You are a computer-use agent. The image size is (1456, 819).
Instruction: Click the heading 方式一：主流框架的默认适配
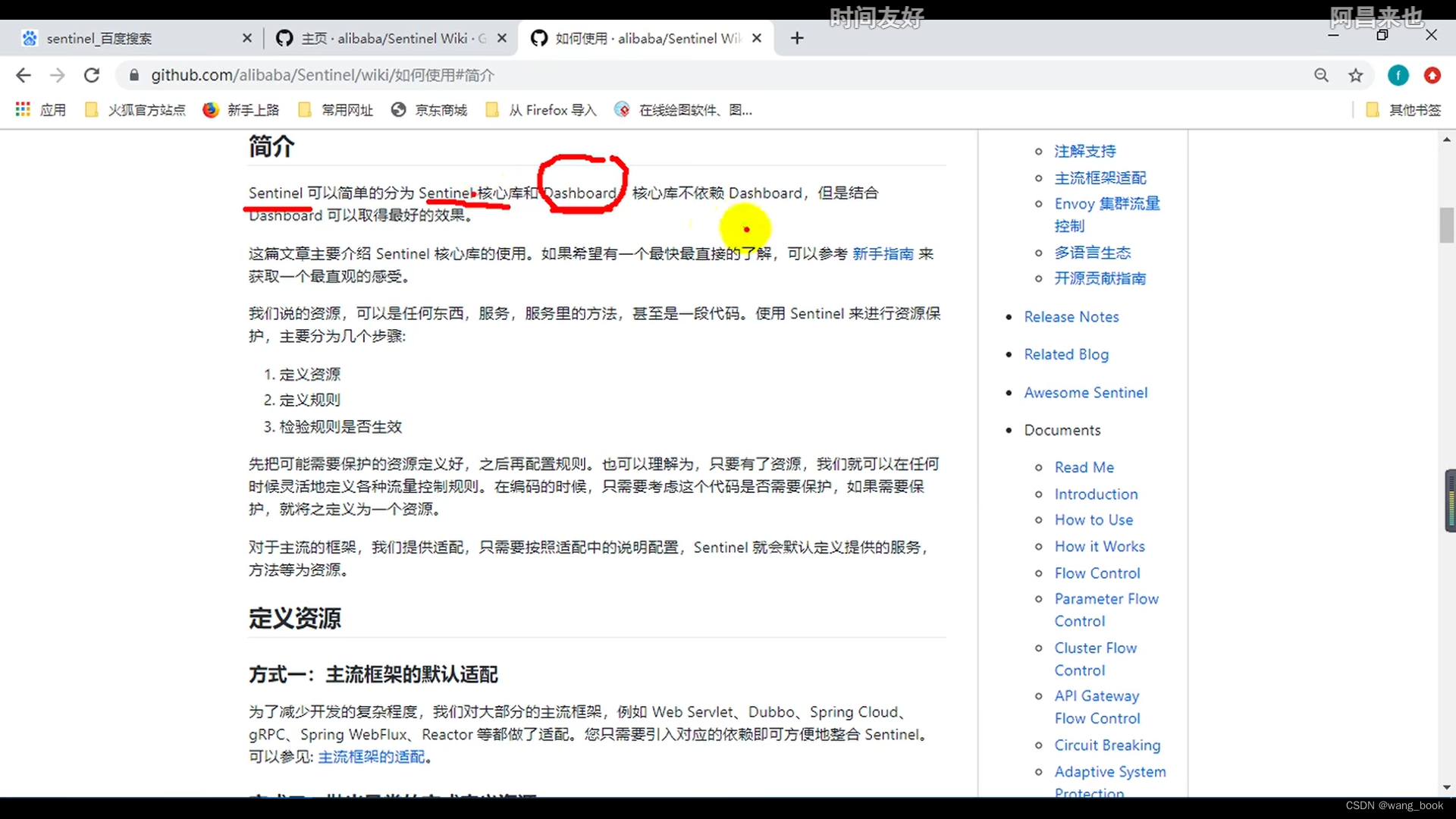pyautogui.click(x=373, y=674)
